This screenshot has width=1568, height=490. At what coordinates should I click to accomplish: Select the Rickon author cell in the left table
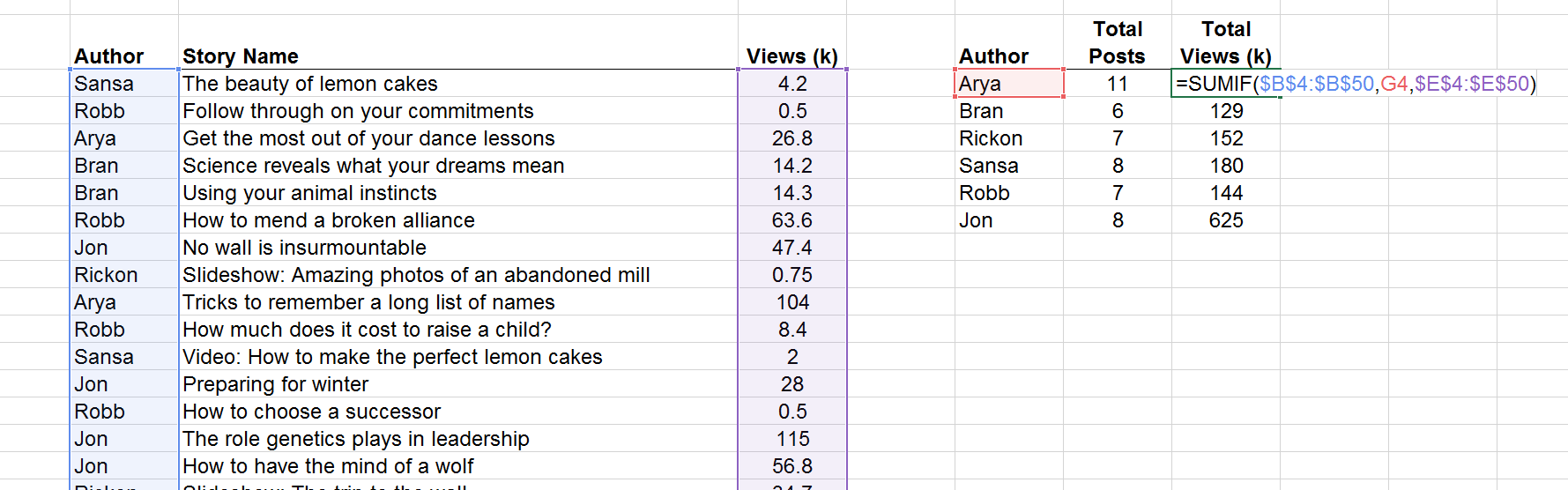point(123,275)
